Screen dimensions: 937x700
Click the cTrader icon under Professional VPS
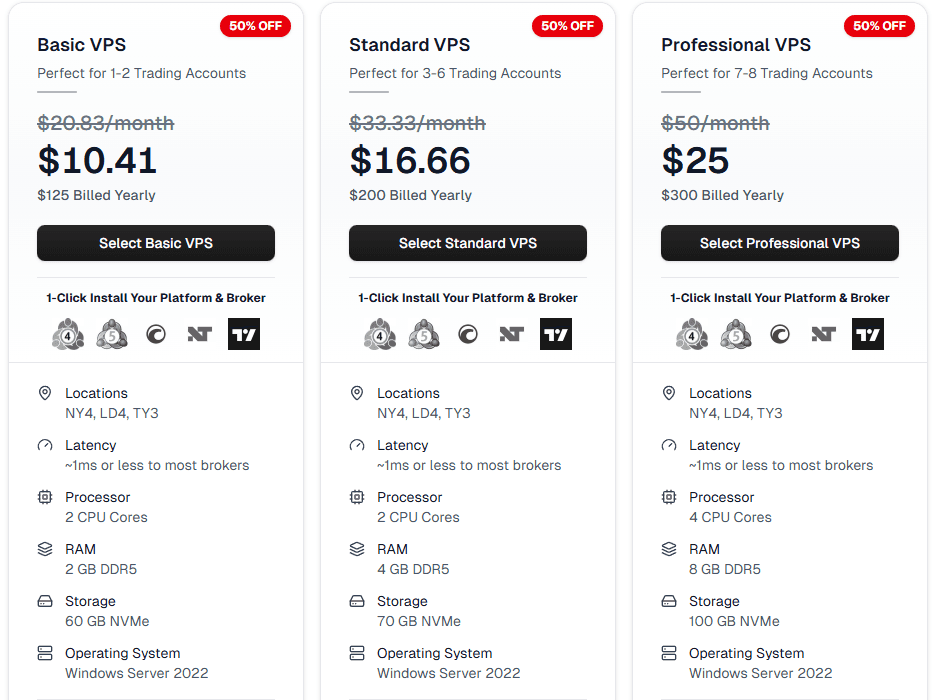pyautogui.click(x=780, y=333)
